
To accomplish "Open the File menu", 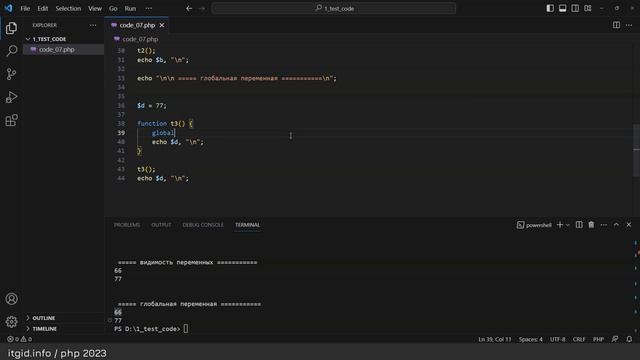I will point(25,8).
